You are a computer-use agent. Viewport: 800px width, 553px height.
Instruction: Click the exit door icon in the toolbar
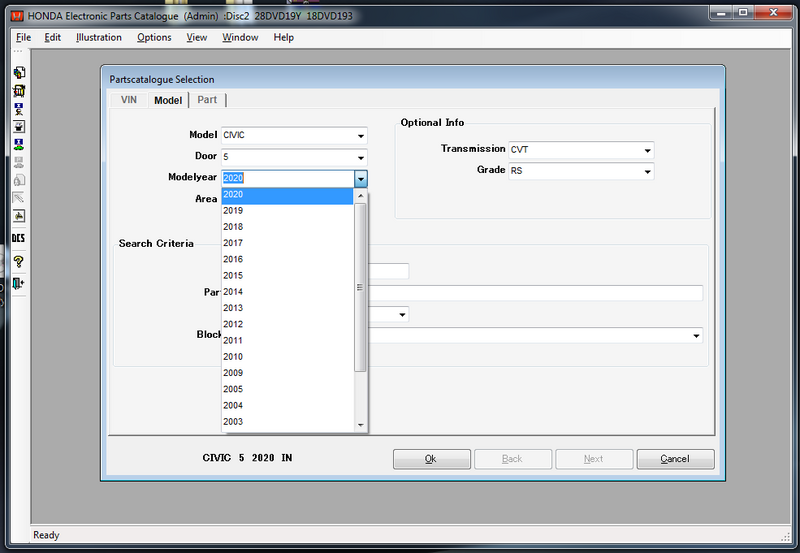(x=18, y=283)
